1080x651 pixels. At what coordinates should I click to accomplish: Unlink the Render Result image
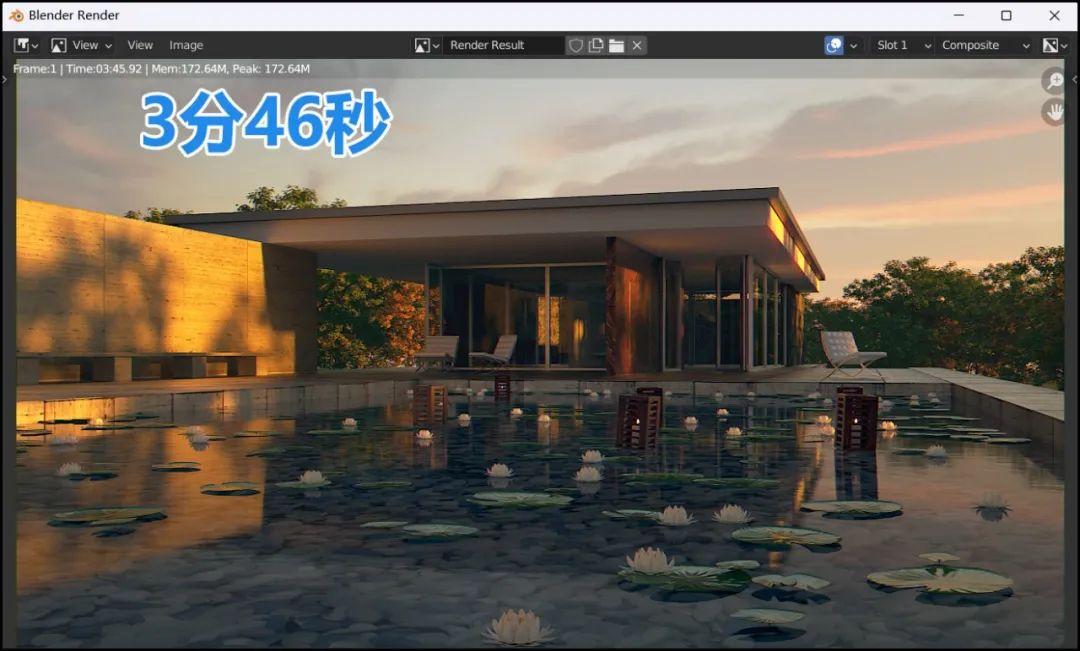637,45
